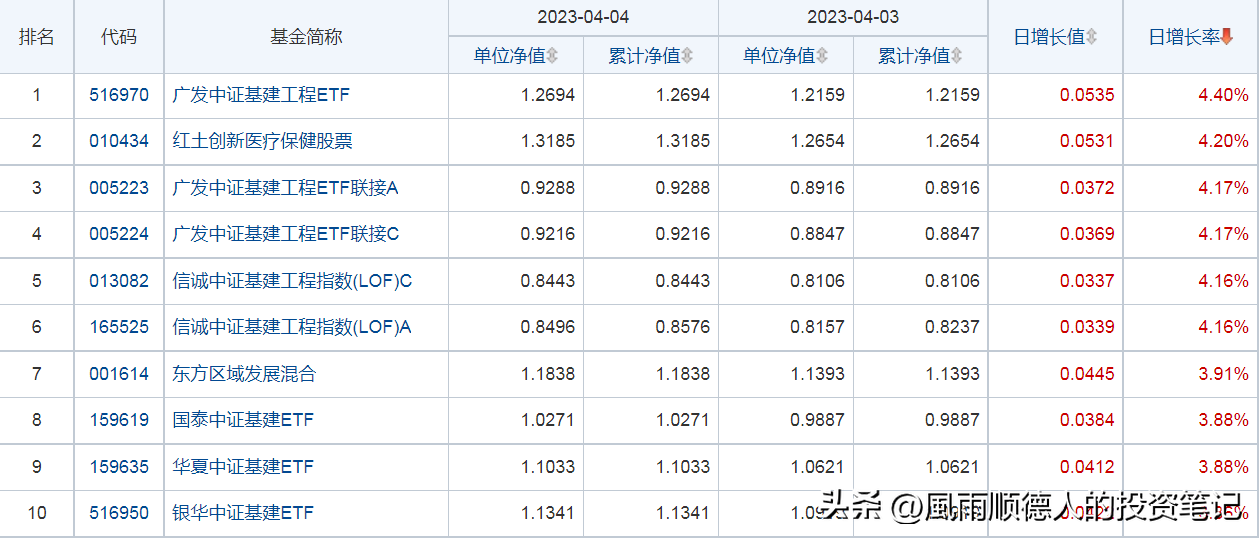Select daily growth value 0.0369
The image size is (1259, 538).
point(1087,234)
